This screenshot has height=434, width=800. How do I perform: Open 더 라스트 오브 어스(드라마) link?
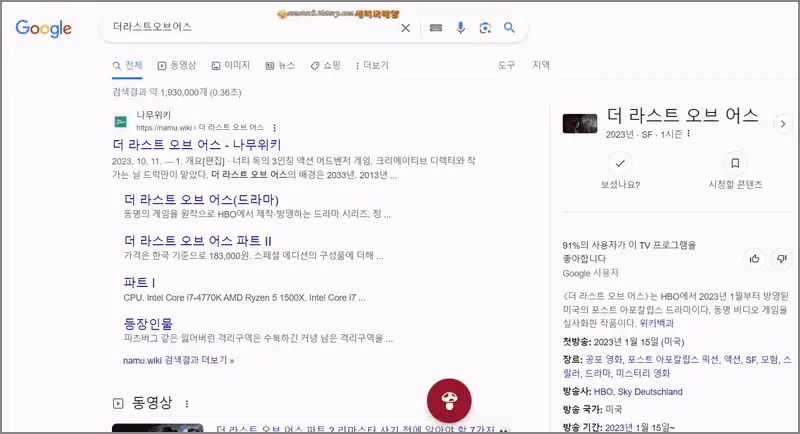[201, 199]
